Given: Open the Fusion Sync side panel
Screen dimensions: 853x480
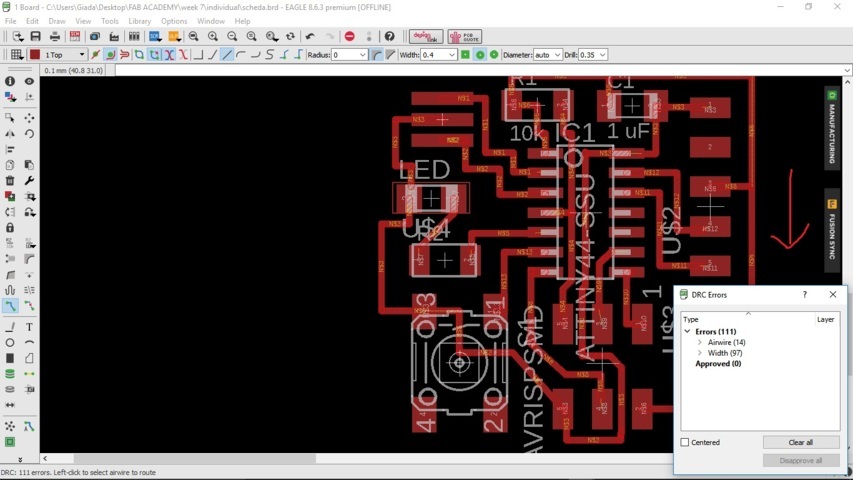Looking at the screenshot, I should click(x=832, y=229).
